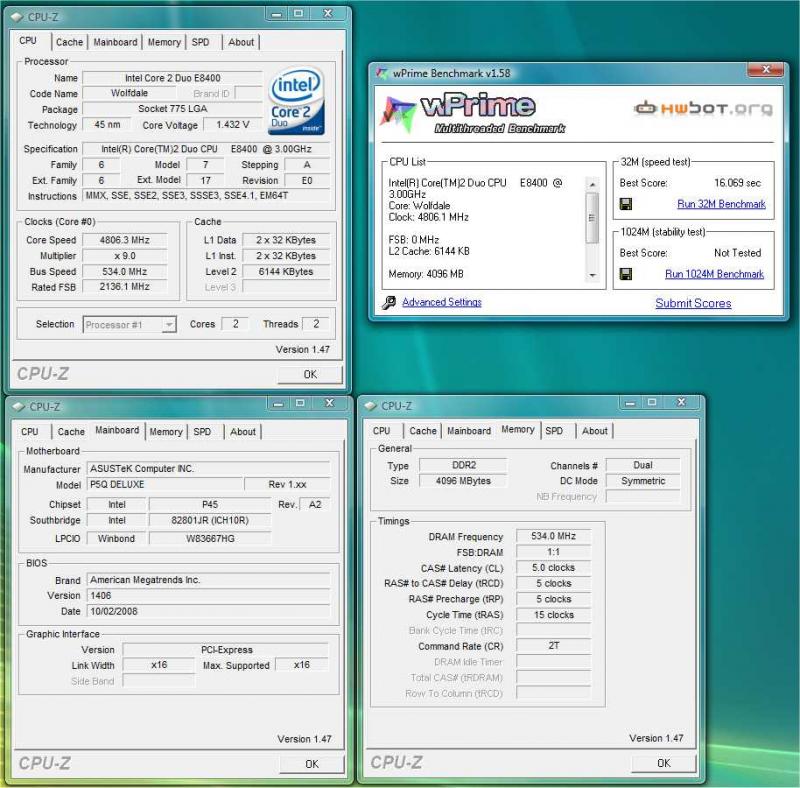Click the Command Rate value 2T
This screenshot has width=800, height=788.
(553, 646)
